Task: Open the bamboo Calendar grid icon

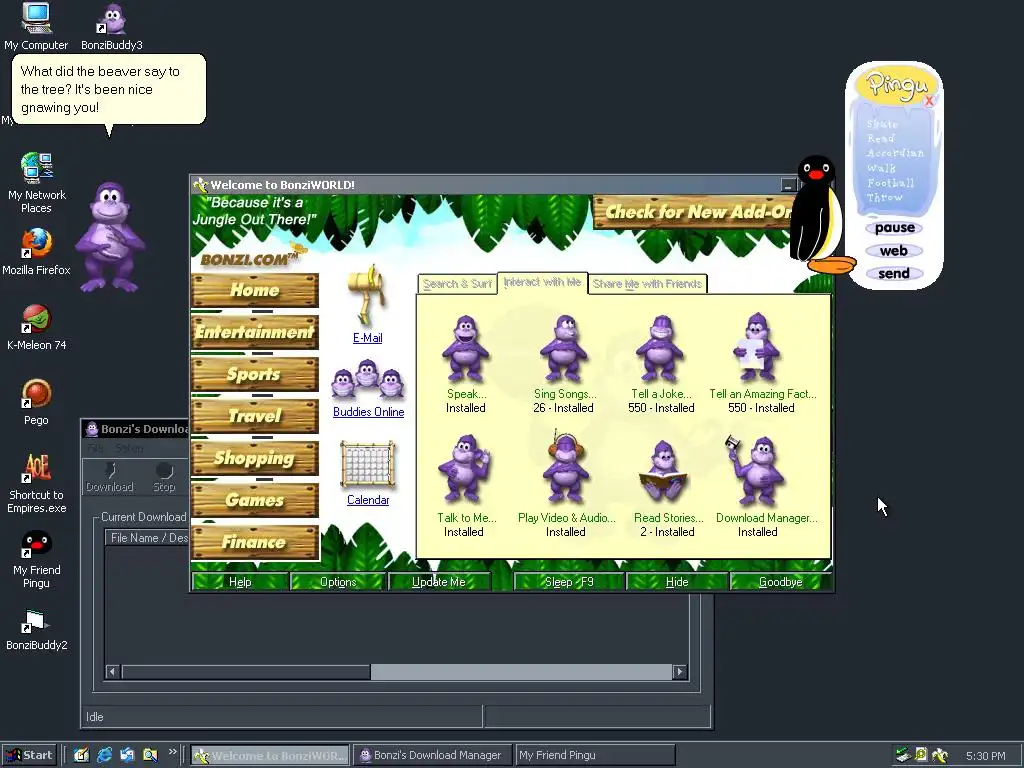Action: (368, 465)
